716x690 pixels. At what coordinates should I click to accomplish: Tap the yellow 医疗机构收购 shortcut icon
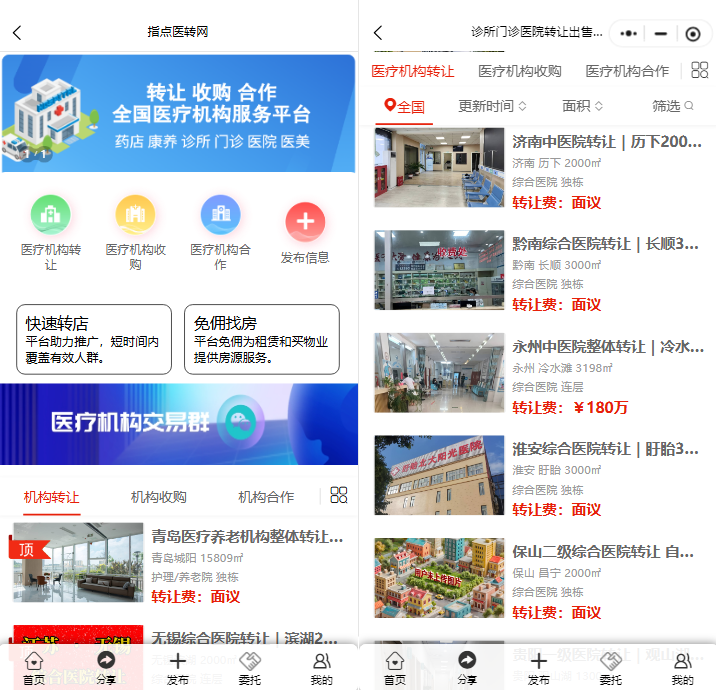tap(135, 215)
